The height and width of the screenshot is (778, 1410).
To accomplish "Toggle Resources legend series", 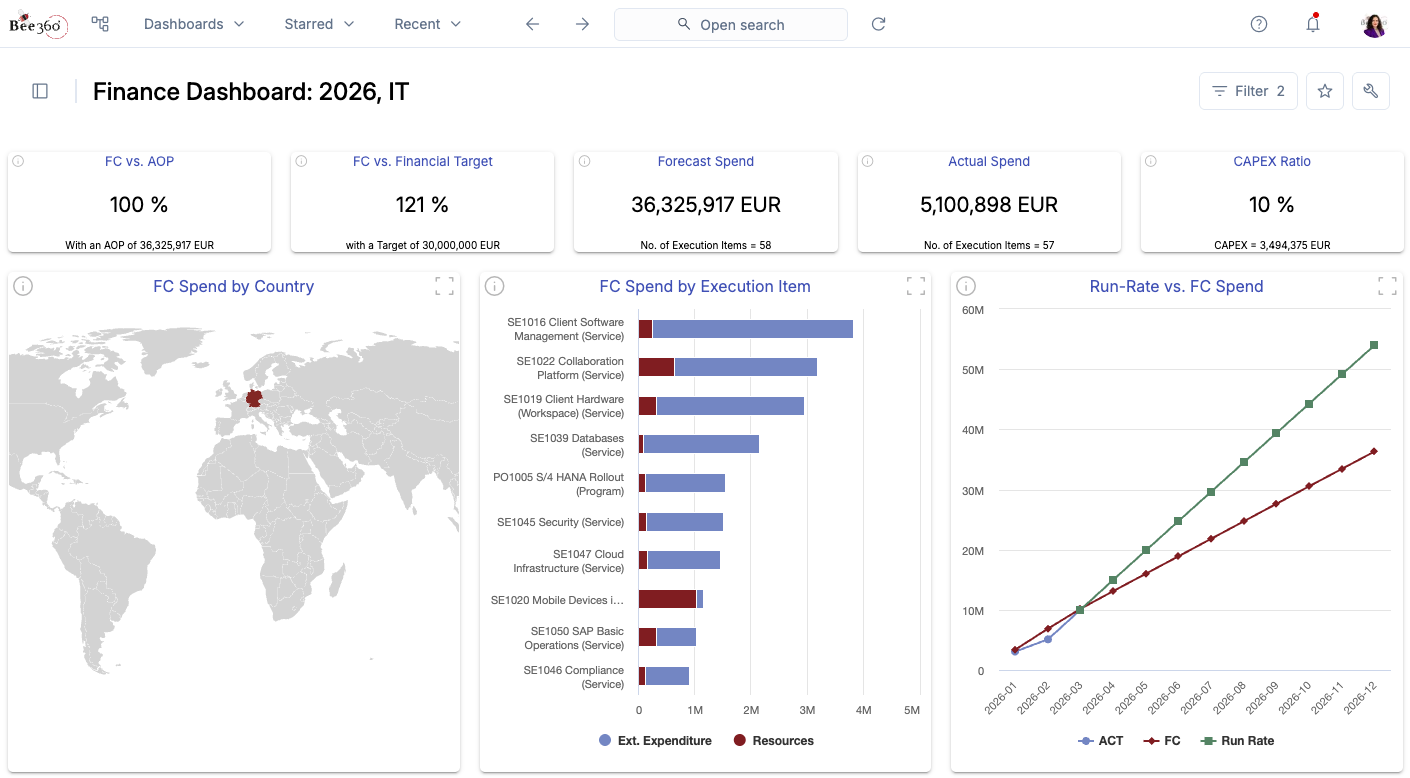I will pyautogui.click(x=773, y=741).
